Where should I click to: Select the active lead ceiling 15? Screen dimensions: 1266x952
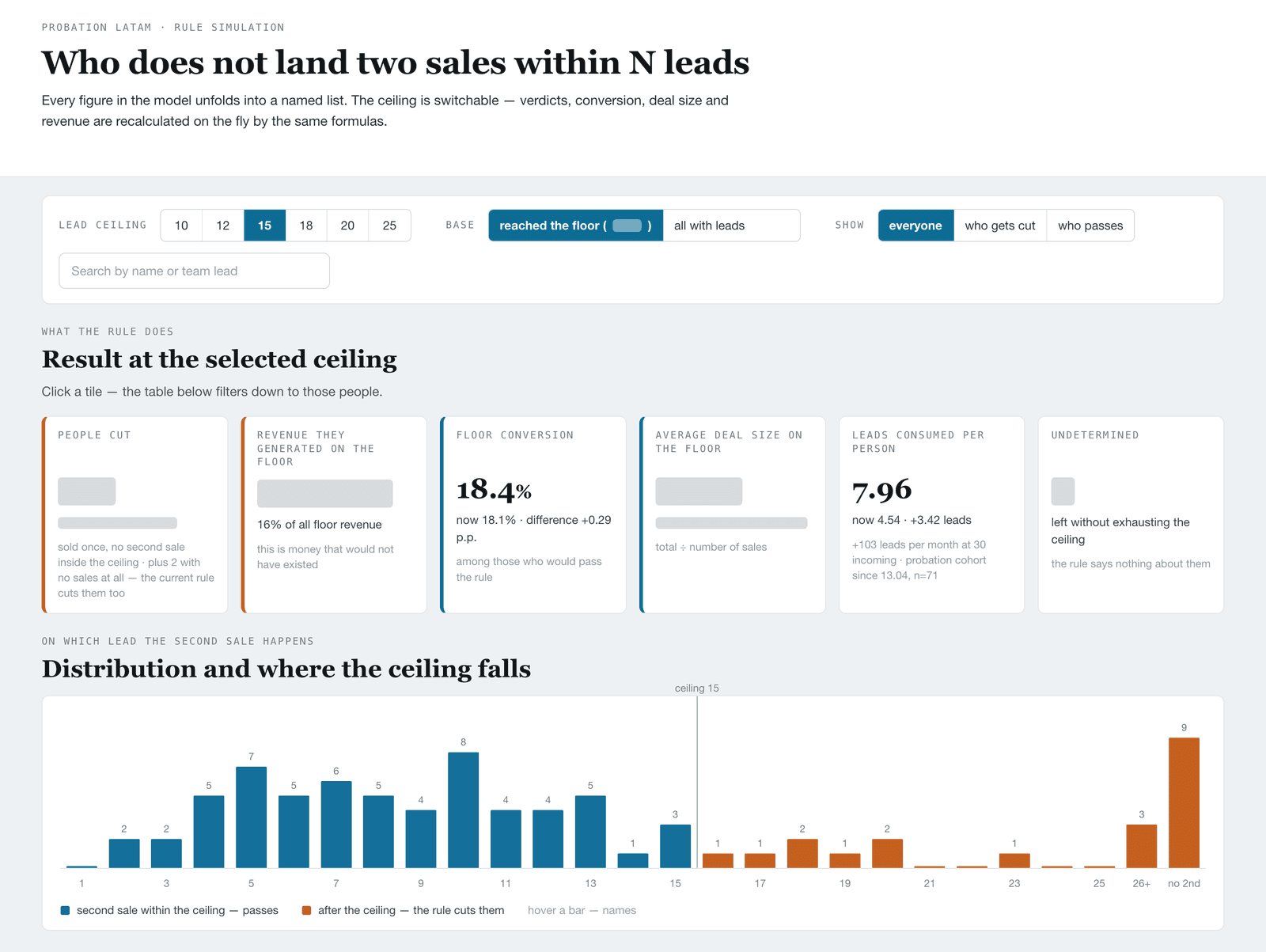point(264,226)
